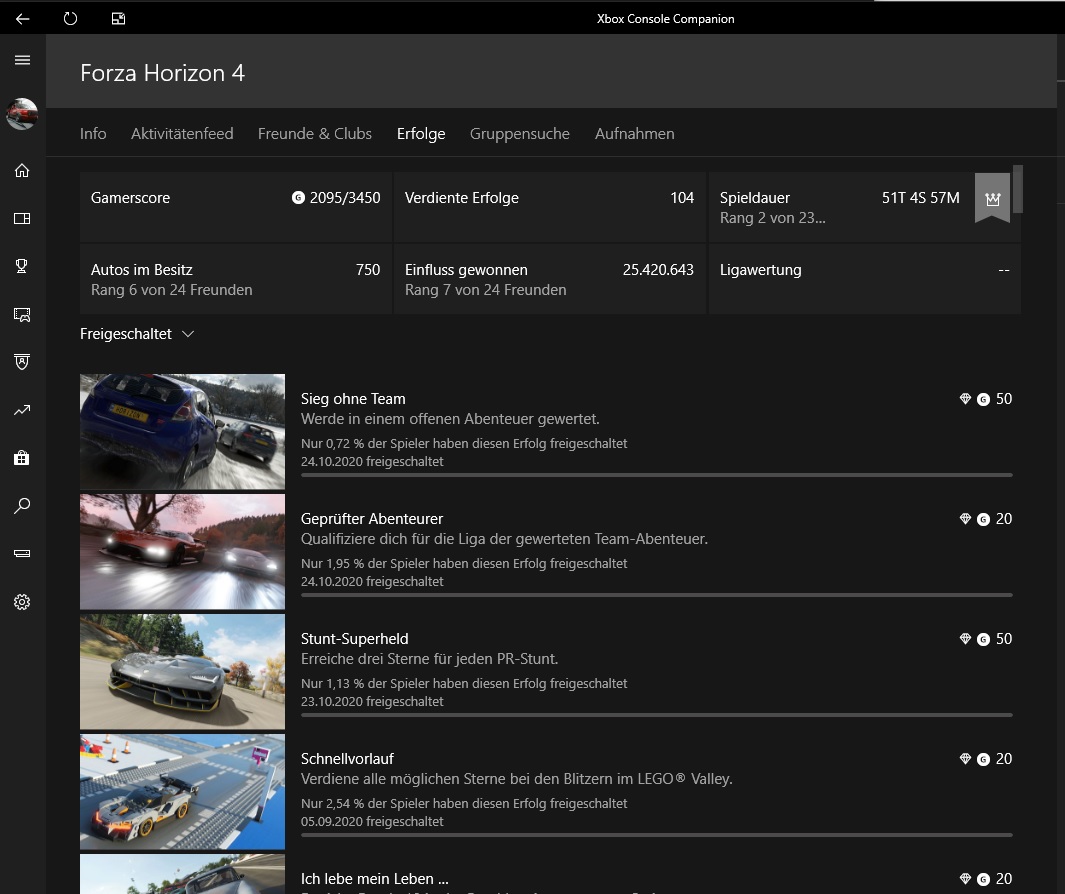Viewport: 1065px width, 894px height.
Task: Open Settings gear in the sidebar
Action: [22, 602]
